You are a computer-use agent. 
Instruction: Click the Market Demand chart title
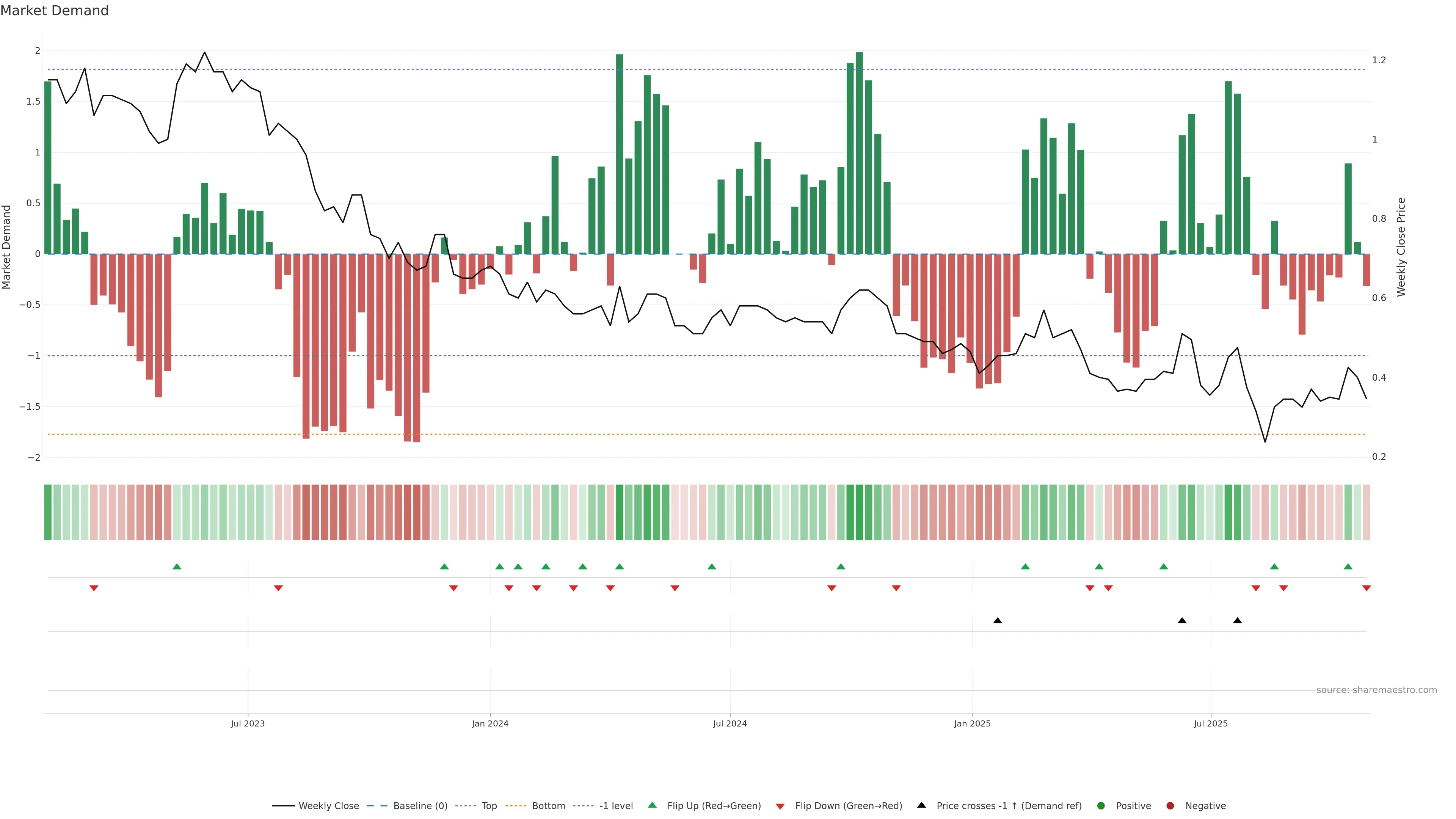(x=54, y=11)
